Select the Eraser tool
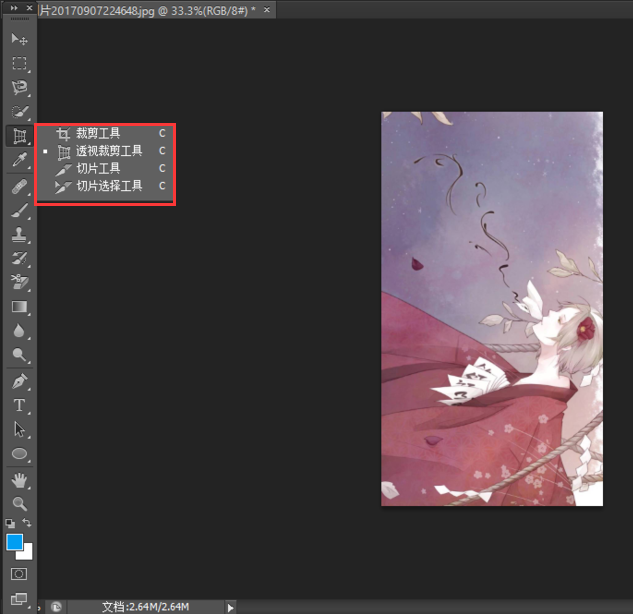The width and height of the screenshot is (633, 614). click(x=19, y=282)
